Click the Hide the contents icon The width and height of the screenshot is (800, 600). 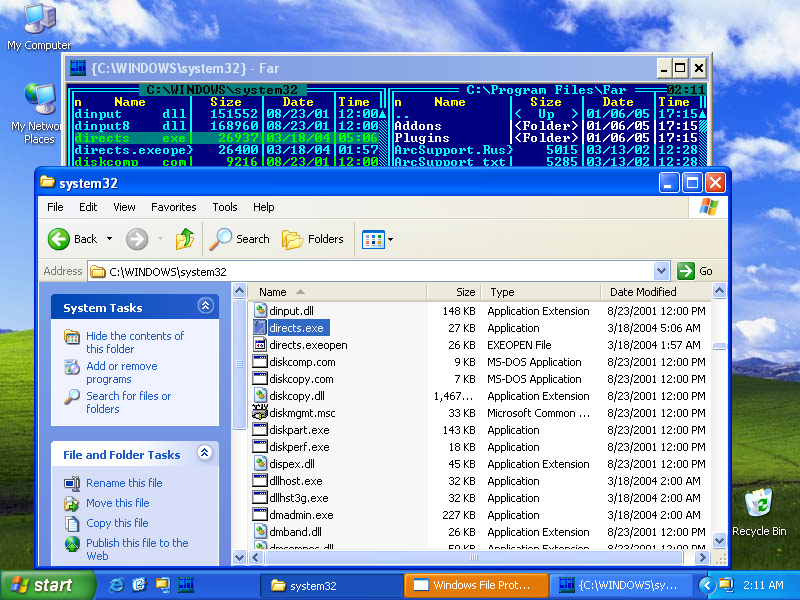click(x=72, y=337)
